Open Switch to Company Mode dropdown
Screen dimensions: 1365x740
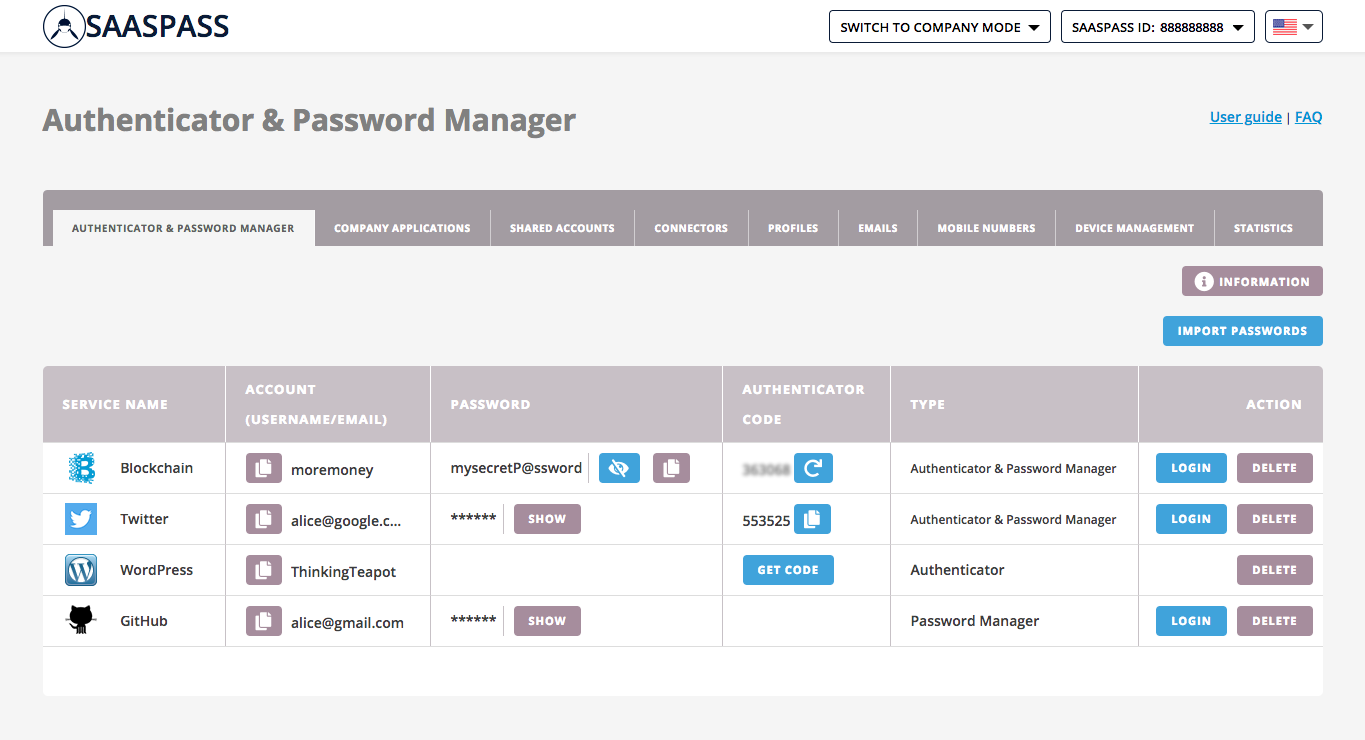[939, 27]
